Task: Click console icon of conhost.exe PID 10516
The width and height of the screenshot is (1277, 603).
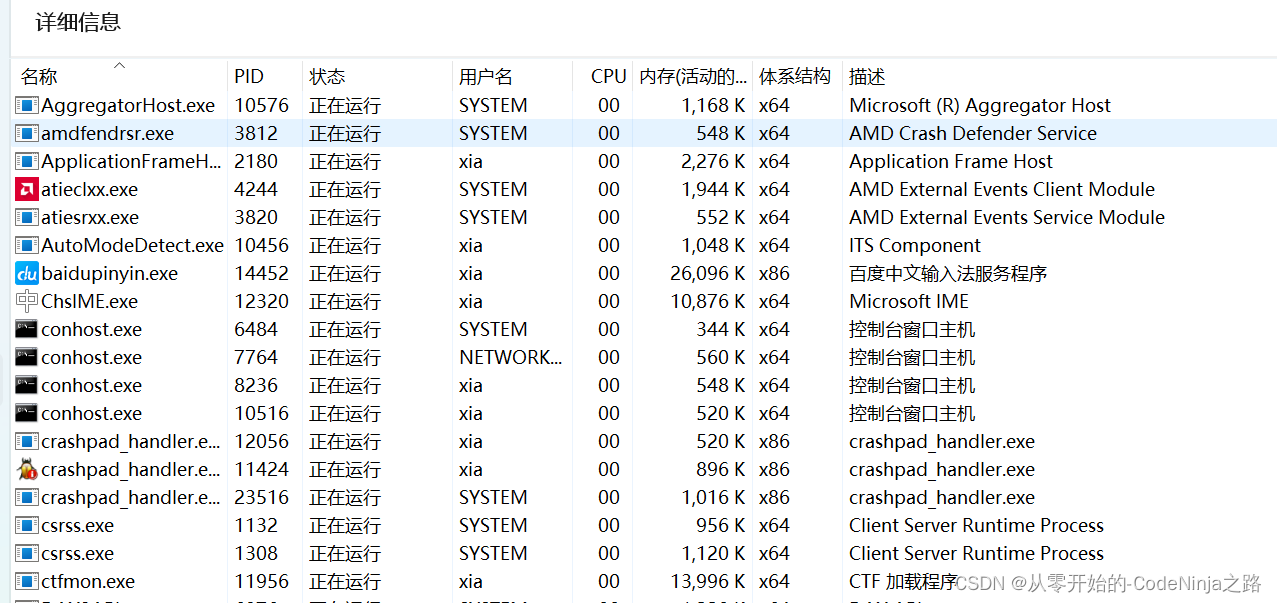Action: pos(27,413)
